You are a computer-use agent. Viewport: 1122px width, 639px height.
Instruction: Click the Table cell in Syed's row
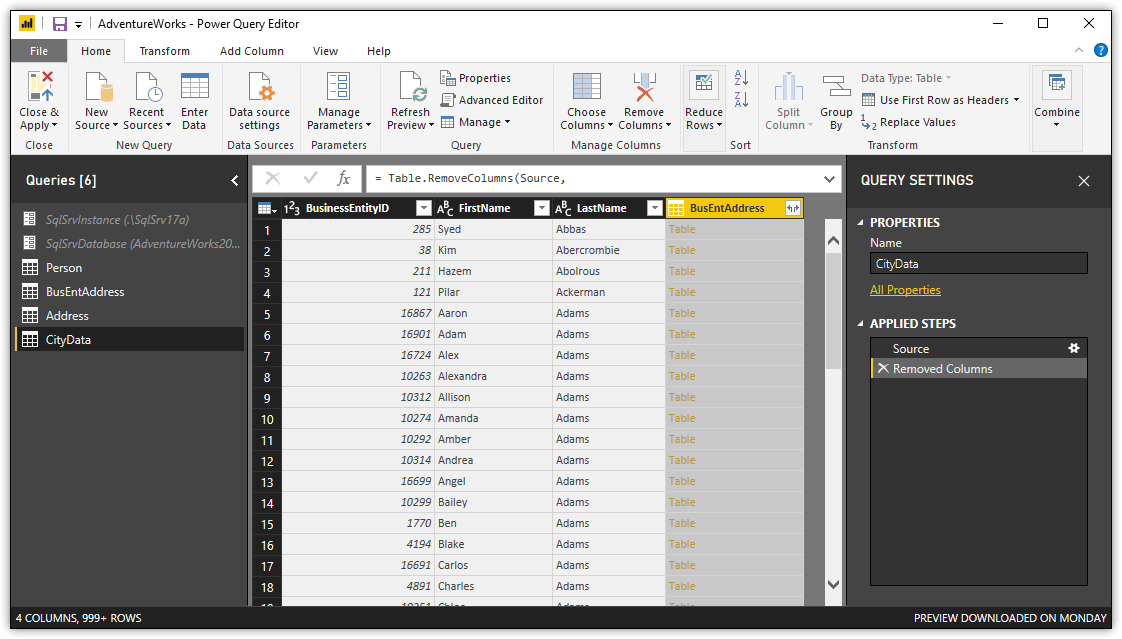point(734,230)
